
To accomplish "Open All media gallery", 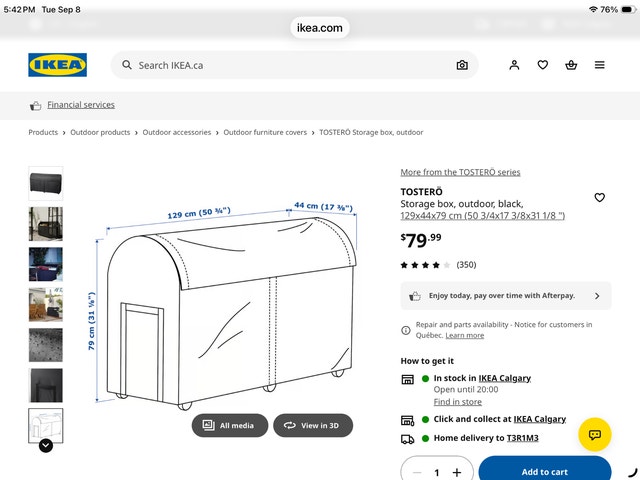I will (230, 425).
